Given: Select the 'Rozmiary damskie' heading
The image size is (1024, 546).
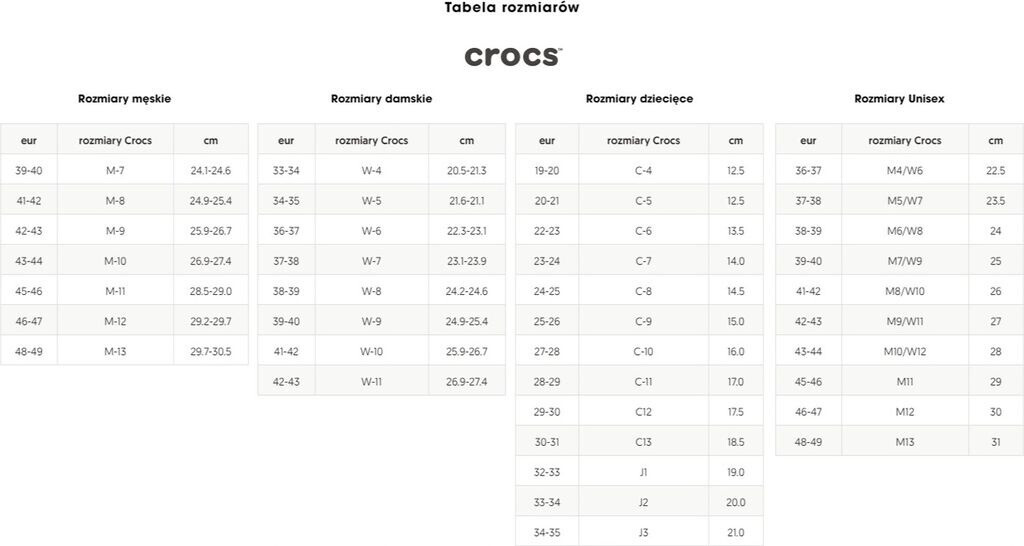Looking at the screenshot, I should coord(381,99).
